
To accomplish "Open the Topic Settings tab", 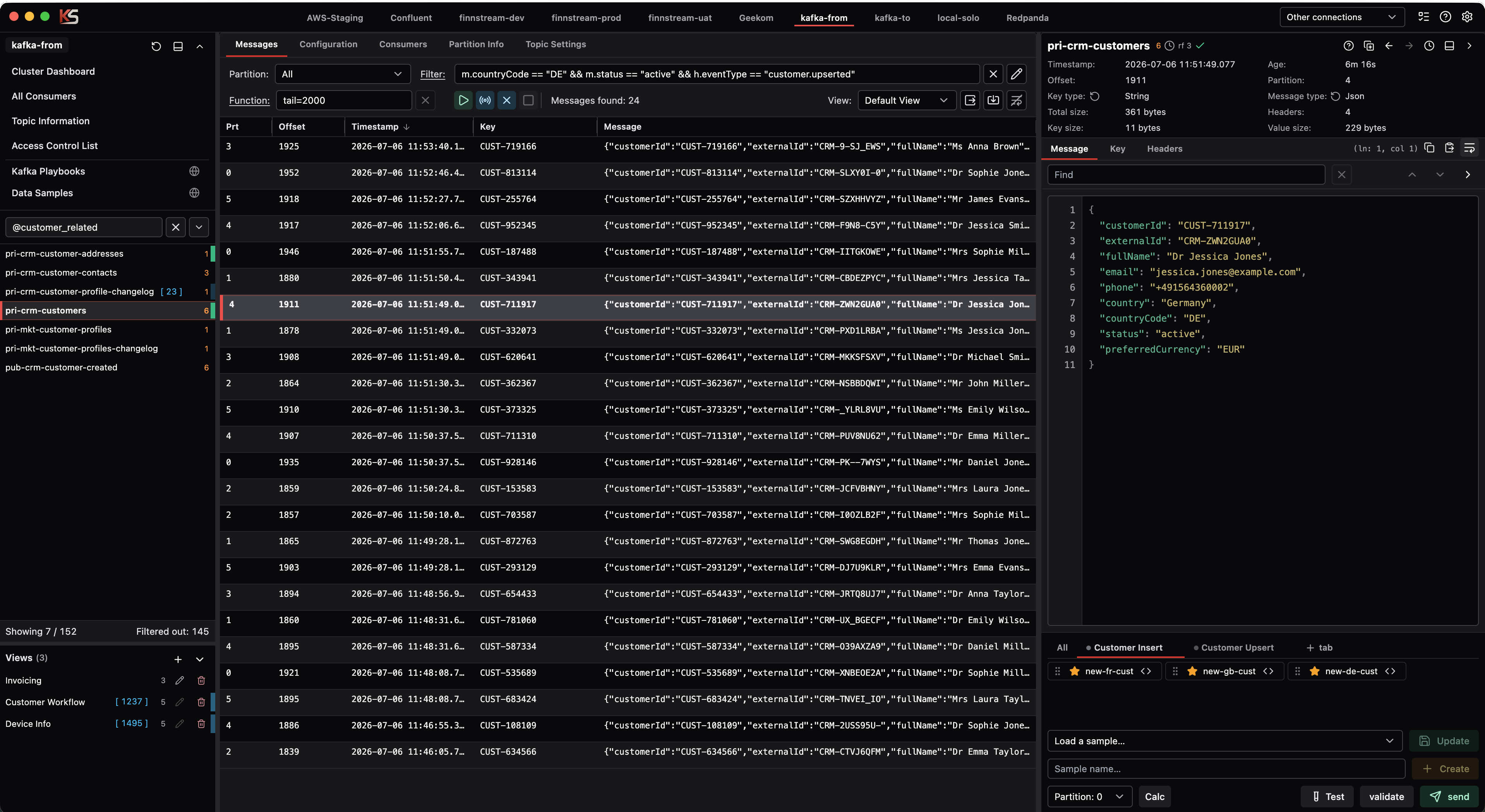I will 555,45.
